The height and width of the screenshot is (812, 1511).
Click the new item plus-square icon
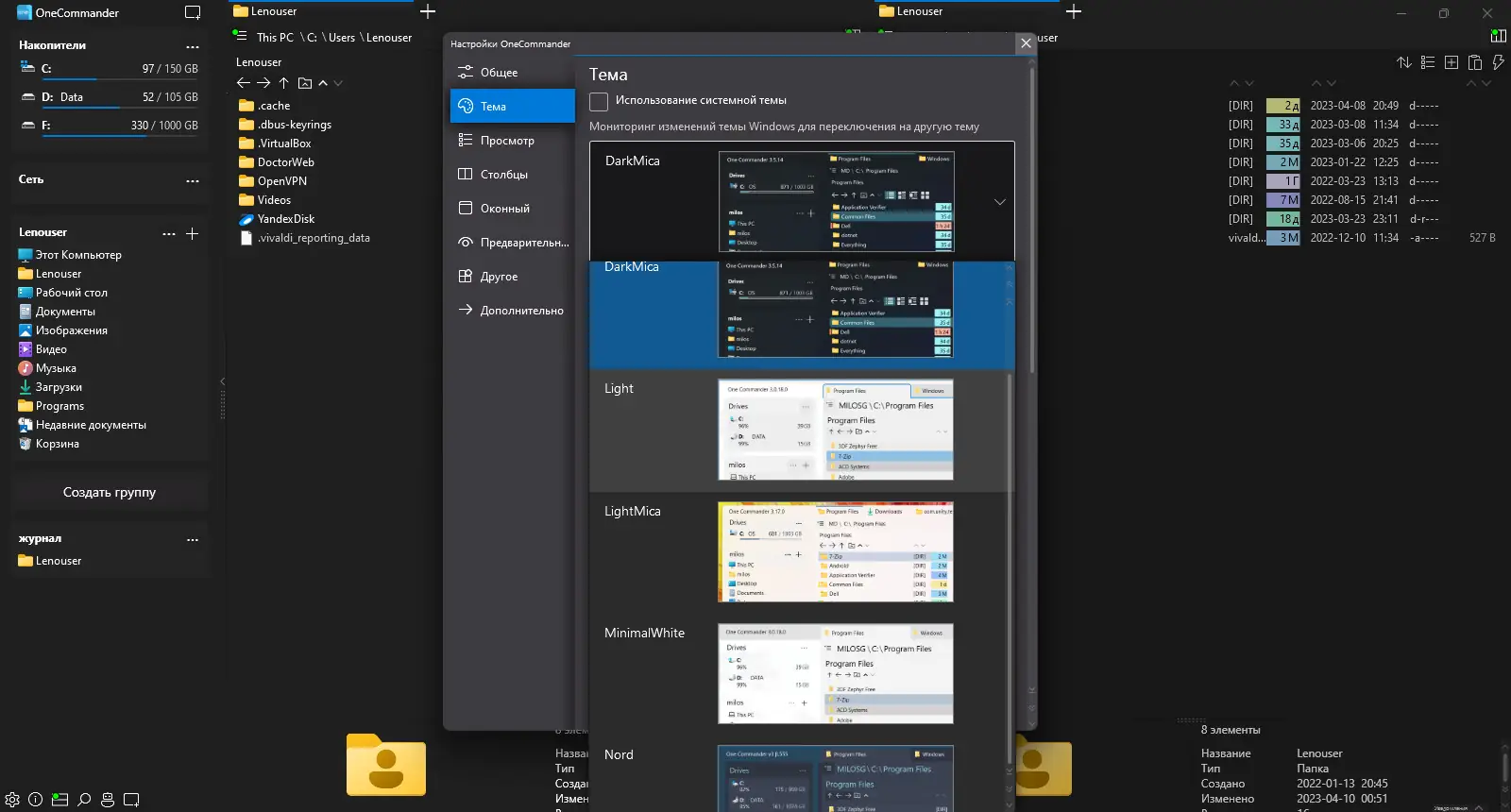tap(1452, 62)
